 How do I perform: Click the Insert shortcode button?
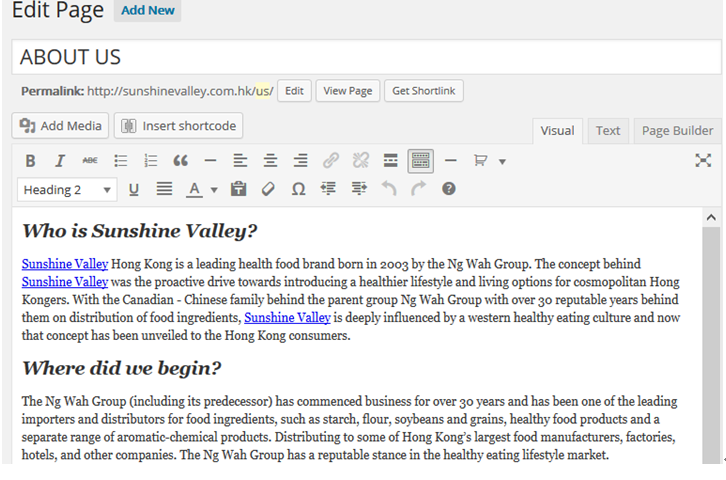(178, 125)
